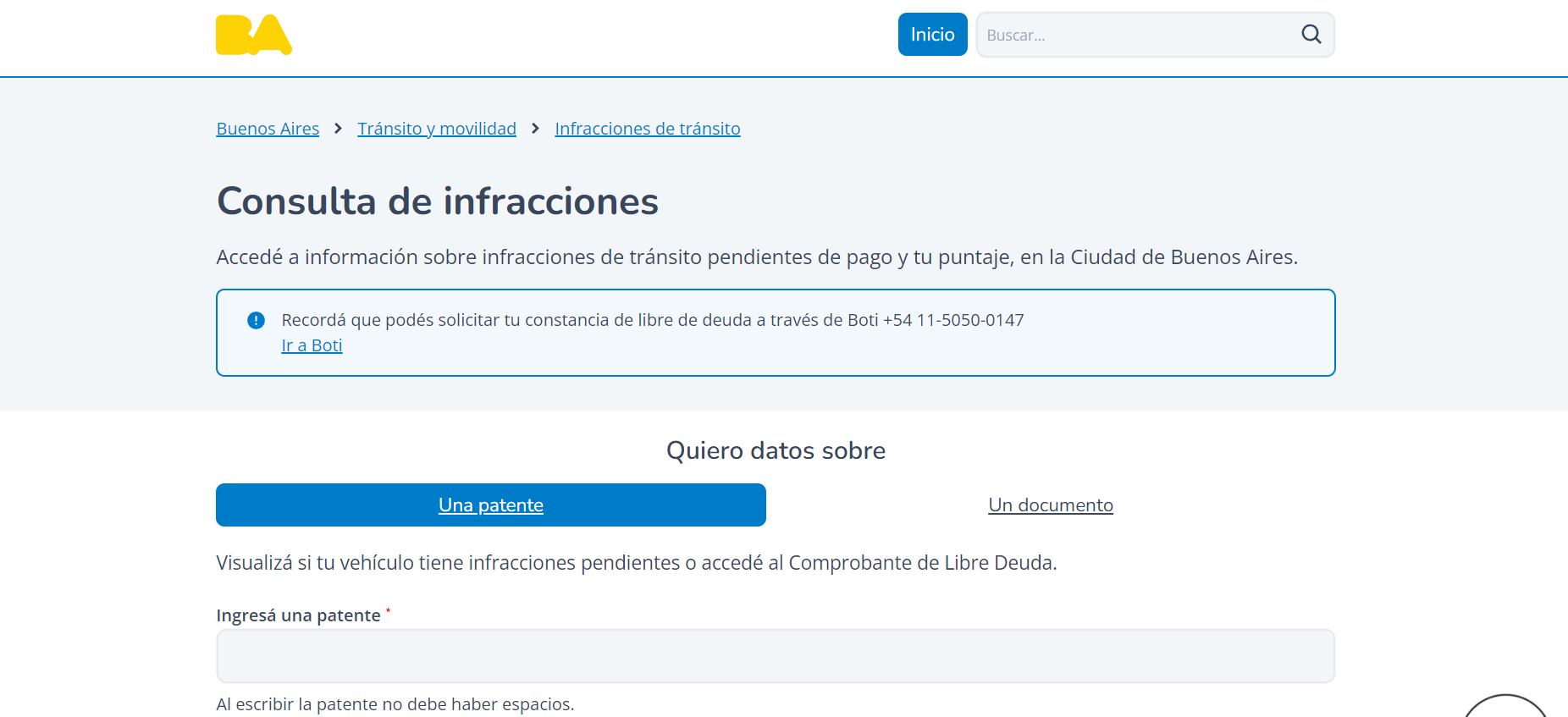Image resolution: width=1568 pixels, height=717 pixels.
Task: Click the 'Visualizá si tu vehículo' description
Action: 637,563
